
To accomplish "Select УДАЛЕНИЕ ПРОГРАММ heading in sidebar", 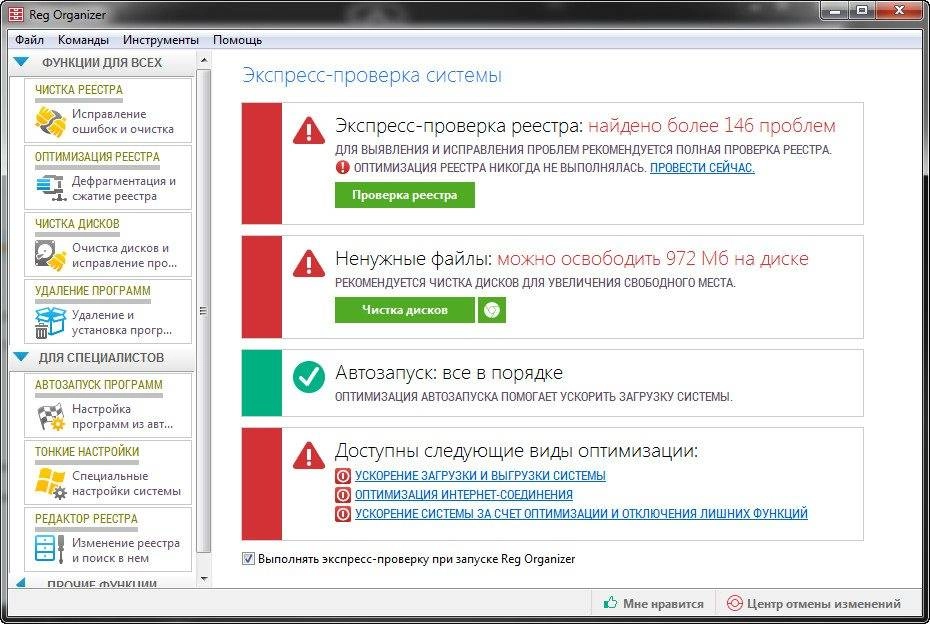I will pyautogui.click(x=93, y=291).
